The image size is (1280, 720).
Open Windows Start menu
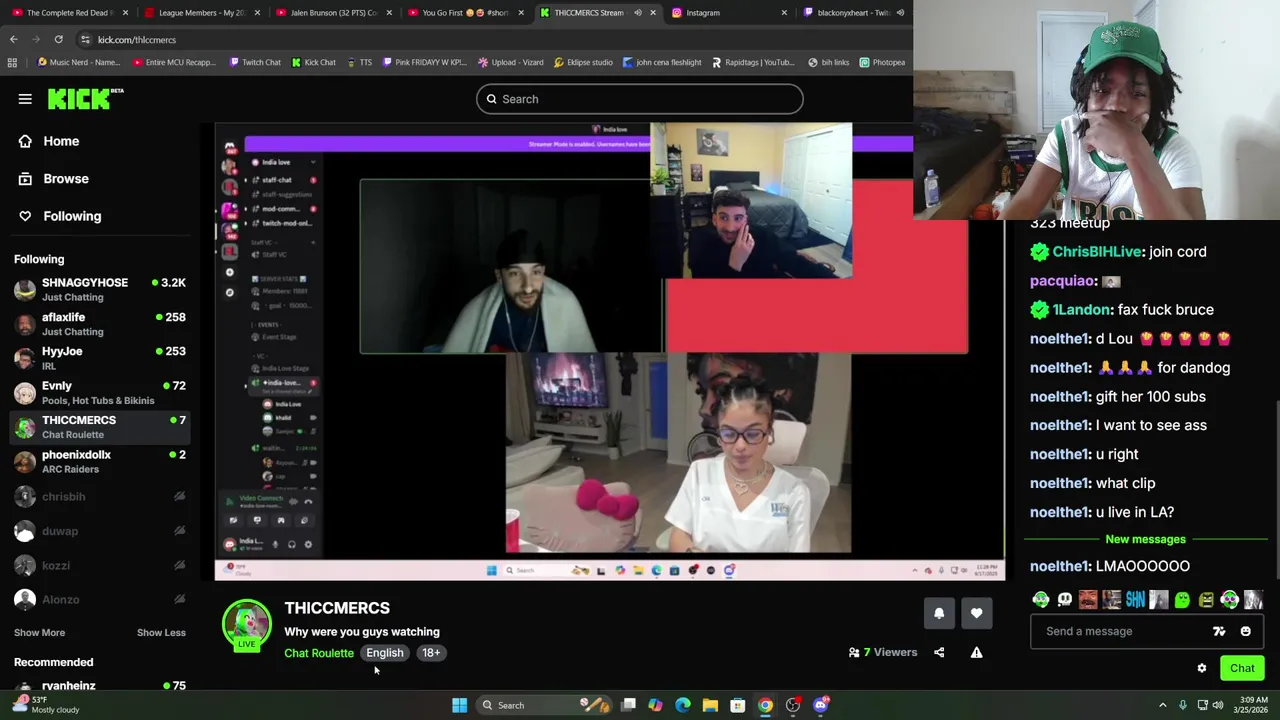tap(459, 705)
